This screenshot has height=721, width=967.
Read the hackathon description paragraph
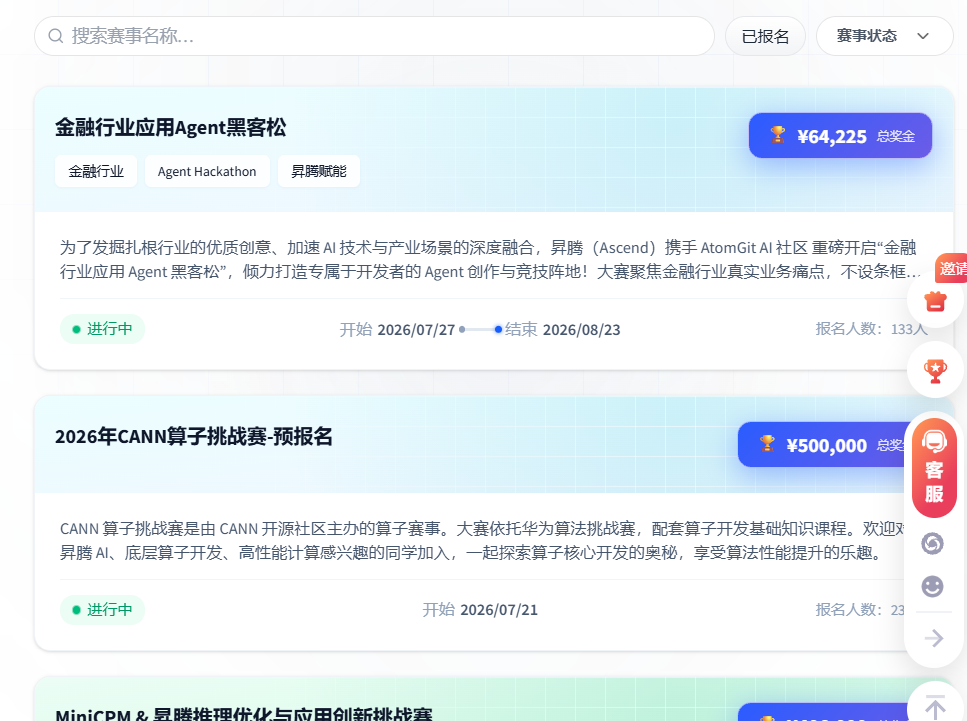[x=490, y=260]
